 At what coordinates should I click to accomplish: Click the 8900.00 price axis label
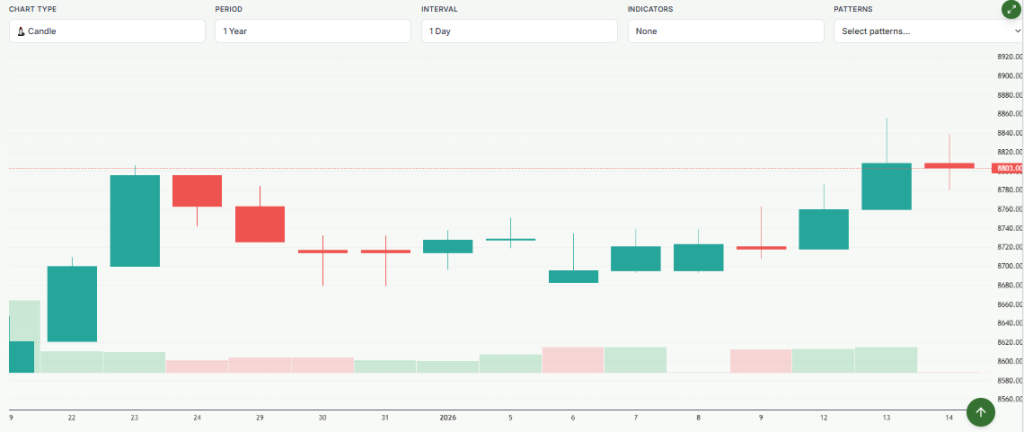[1010, 76]
